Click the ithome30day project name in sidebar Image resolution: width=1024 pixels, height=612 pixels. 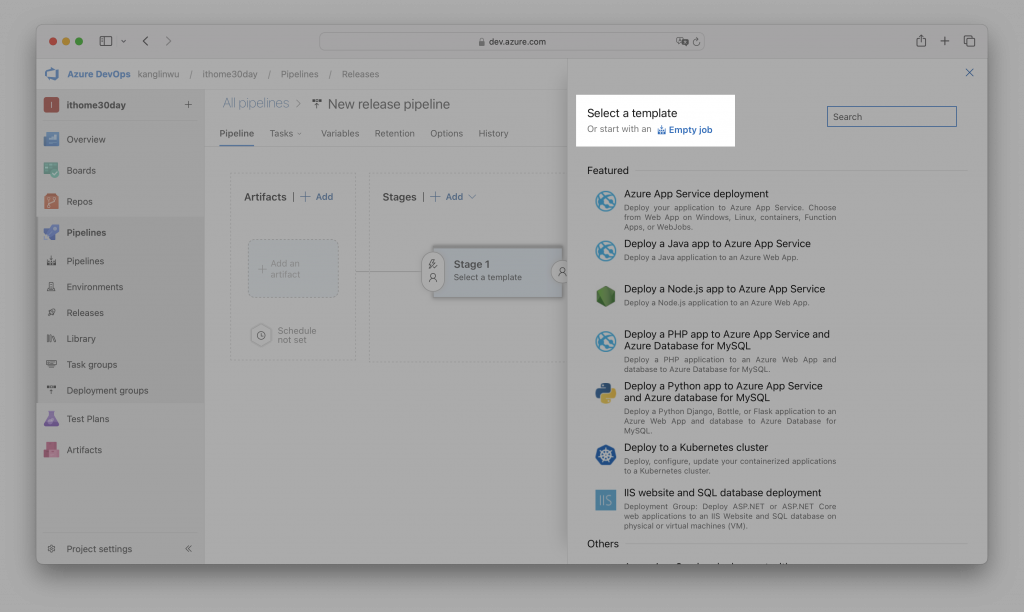pos(96,105)
